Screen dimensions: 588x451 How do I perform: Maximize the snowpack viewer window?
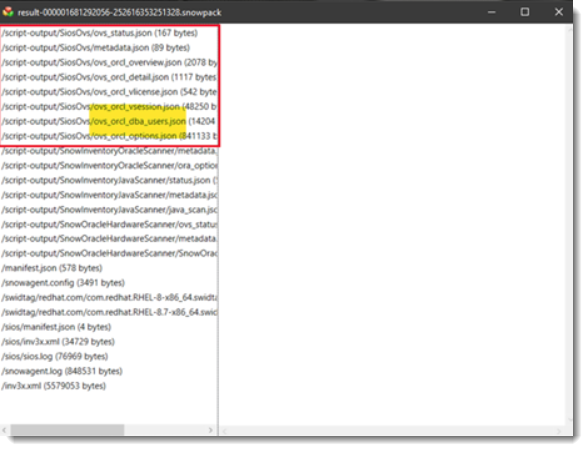525,12
